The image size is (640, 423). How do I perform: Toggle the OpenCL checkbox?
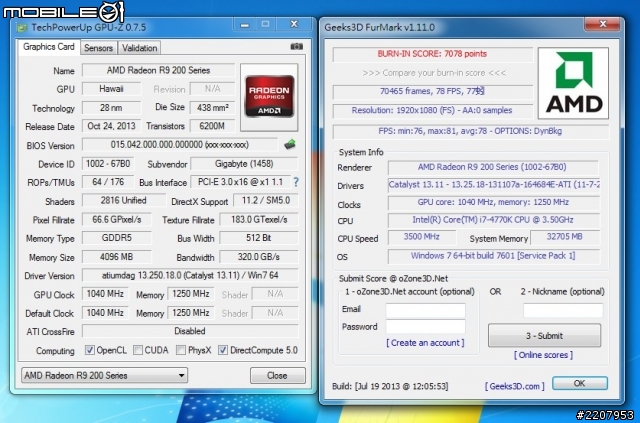pos(89,350)
